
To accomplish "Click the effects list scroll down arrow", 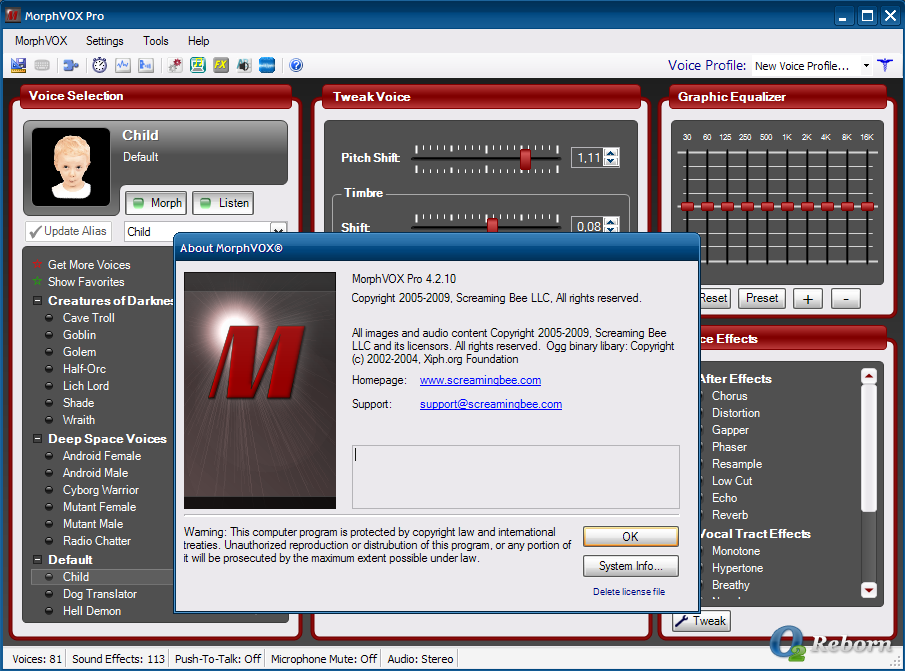I will pos(869,590).
